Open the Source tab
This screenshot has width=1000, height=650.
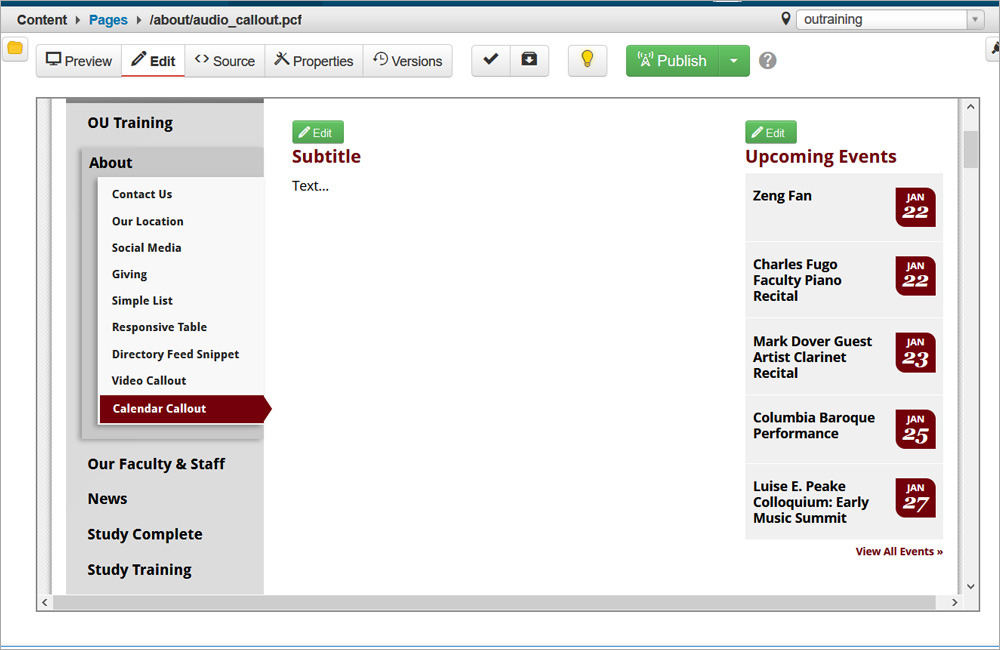pyautogui.click(x=224, y=61)
